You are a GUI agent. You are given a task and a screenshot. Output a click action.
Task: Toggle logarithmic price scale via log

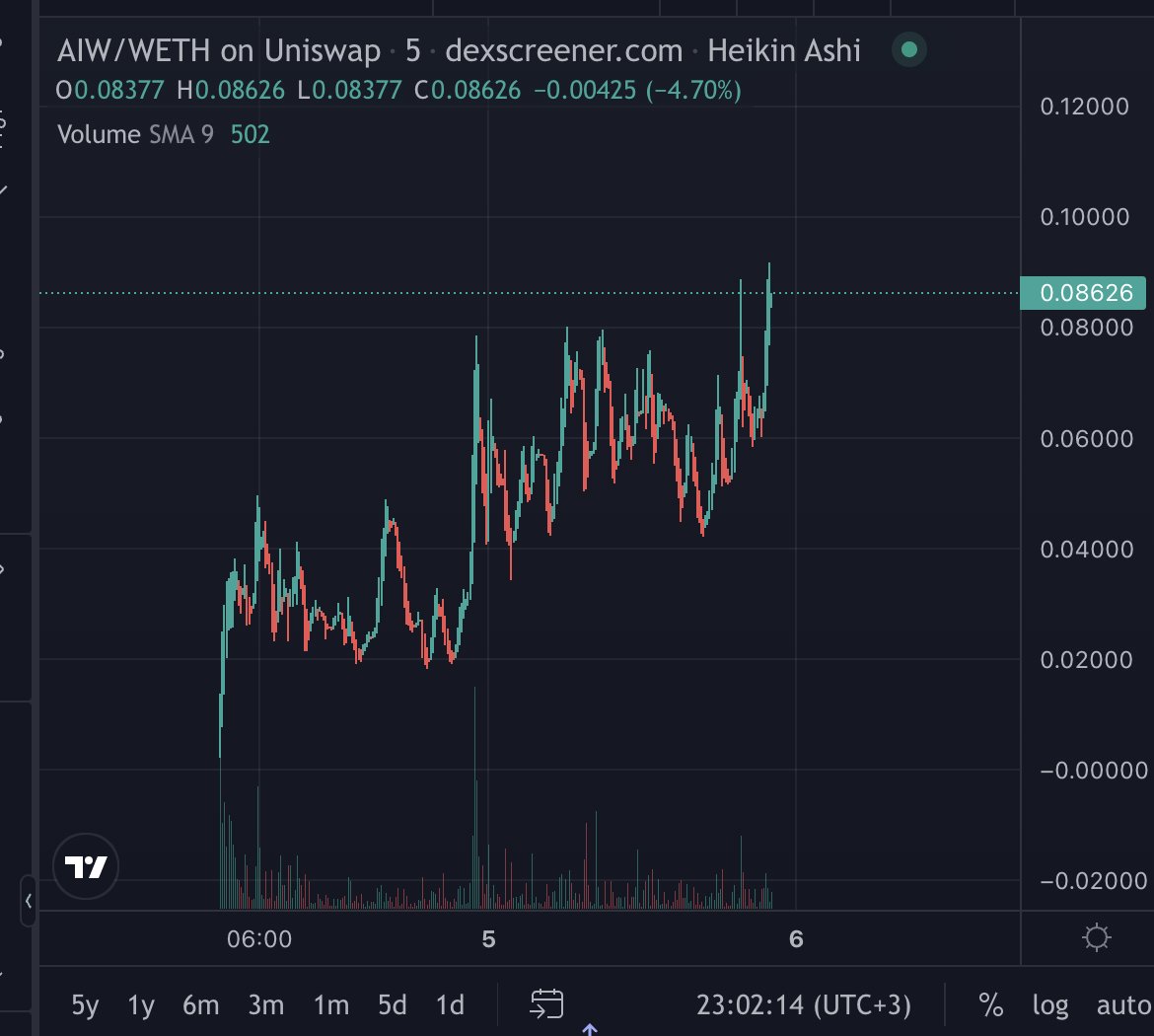[1050, 1005]
